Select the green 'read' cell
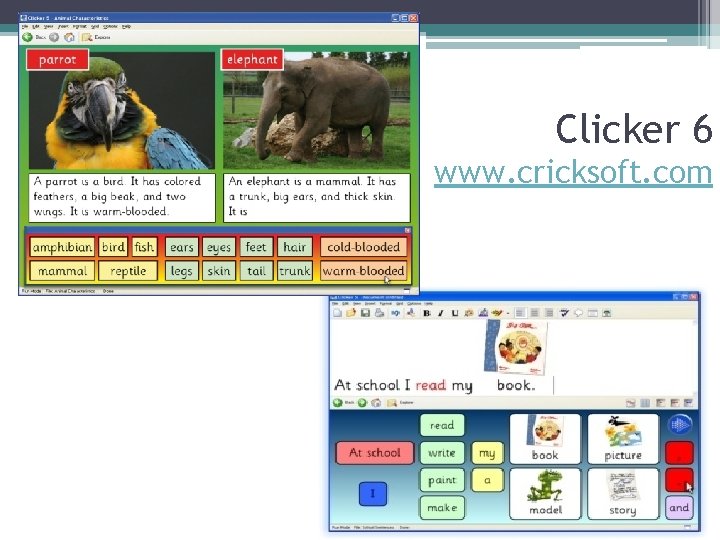Viewport: 720px width, 540px height. click(442, 425)
